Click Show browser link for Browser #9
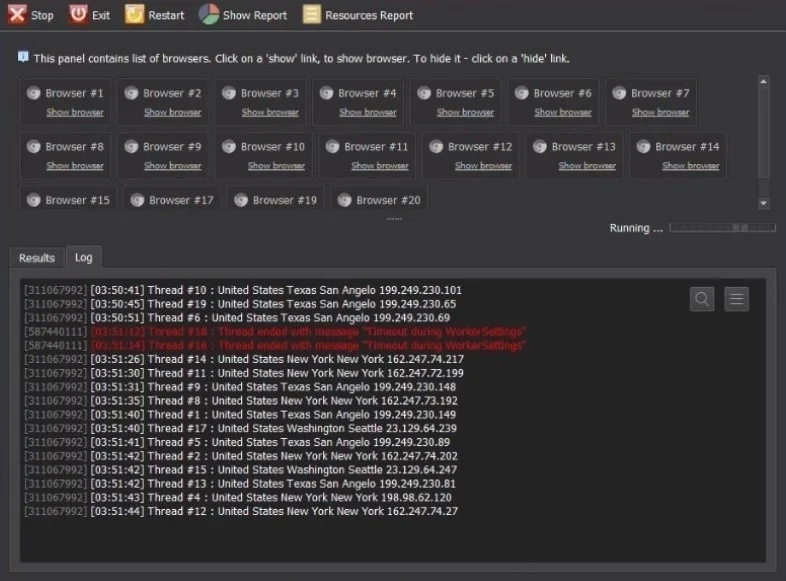Viewport: 786px width, 581px height. (173, 165)
